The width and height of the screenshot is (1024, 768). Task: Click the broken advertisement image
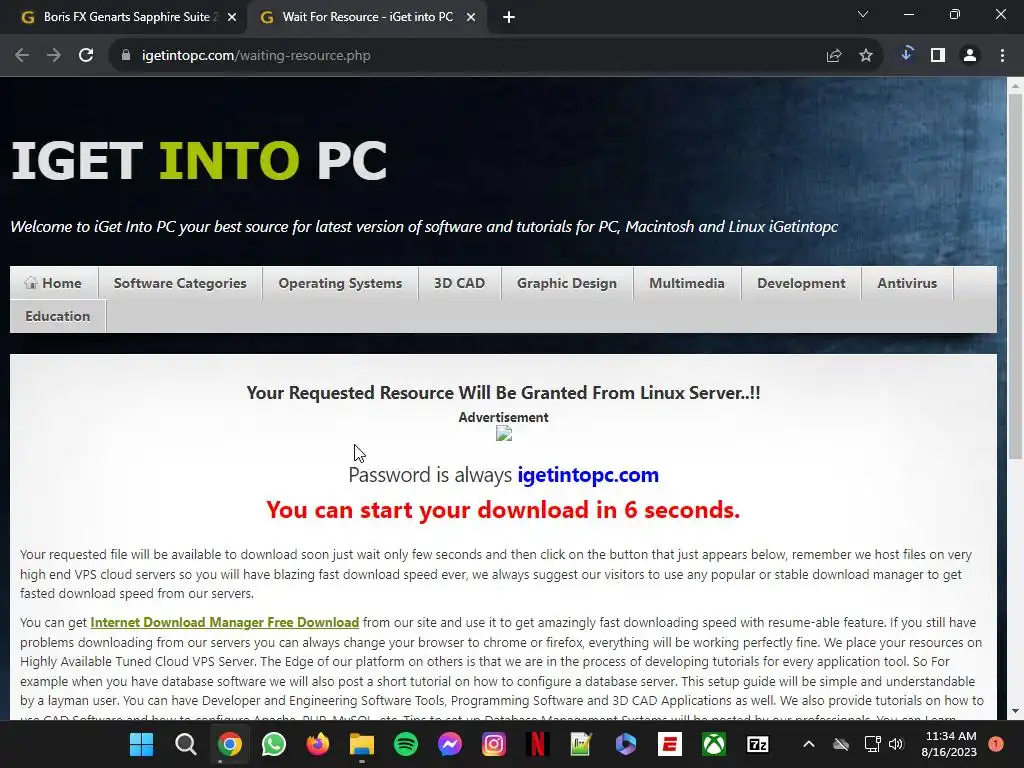(x=504, y=433)
